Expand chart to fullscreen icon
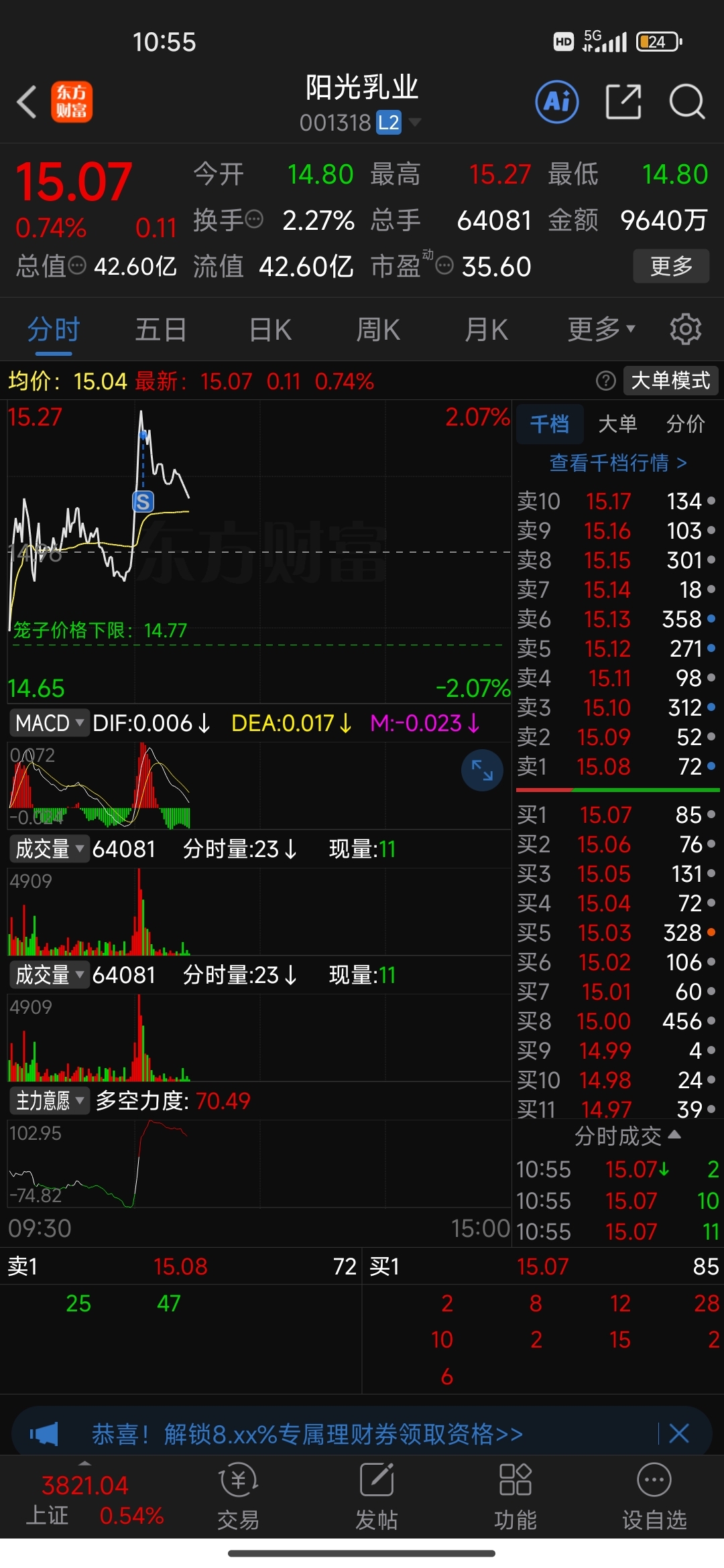 (482, 770)
